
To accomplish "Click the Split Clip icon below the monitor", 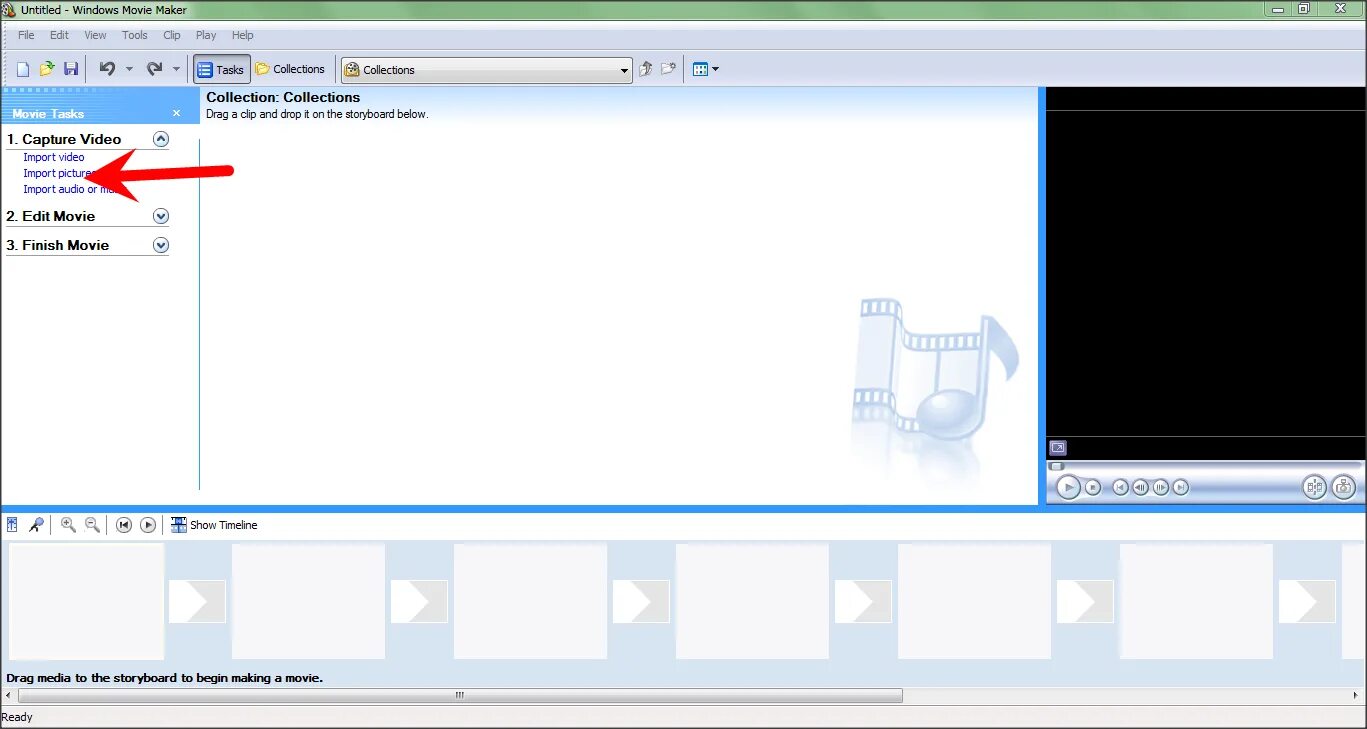I will [1314, 487].
